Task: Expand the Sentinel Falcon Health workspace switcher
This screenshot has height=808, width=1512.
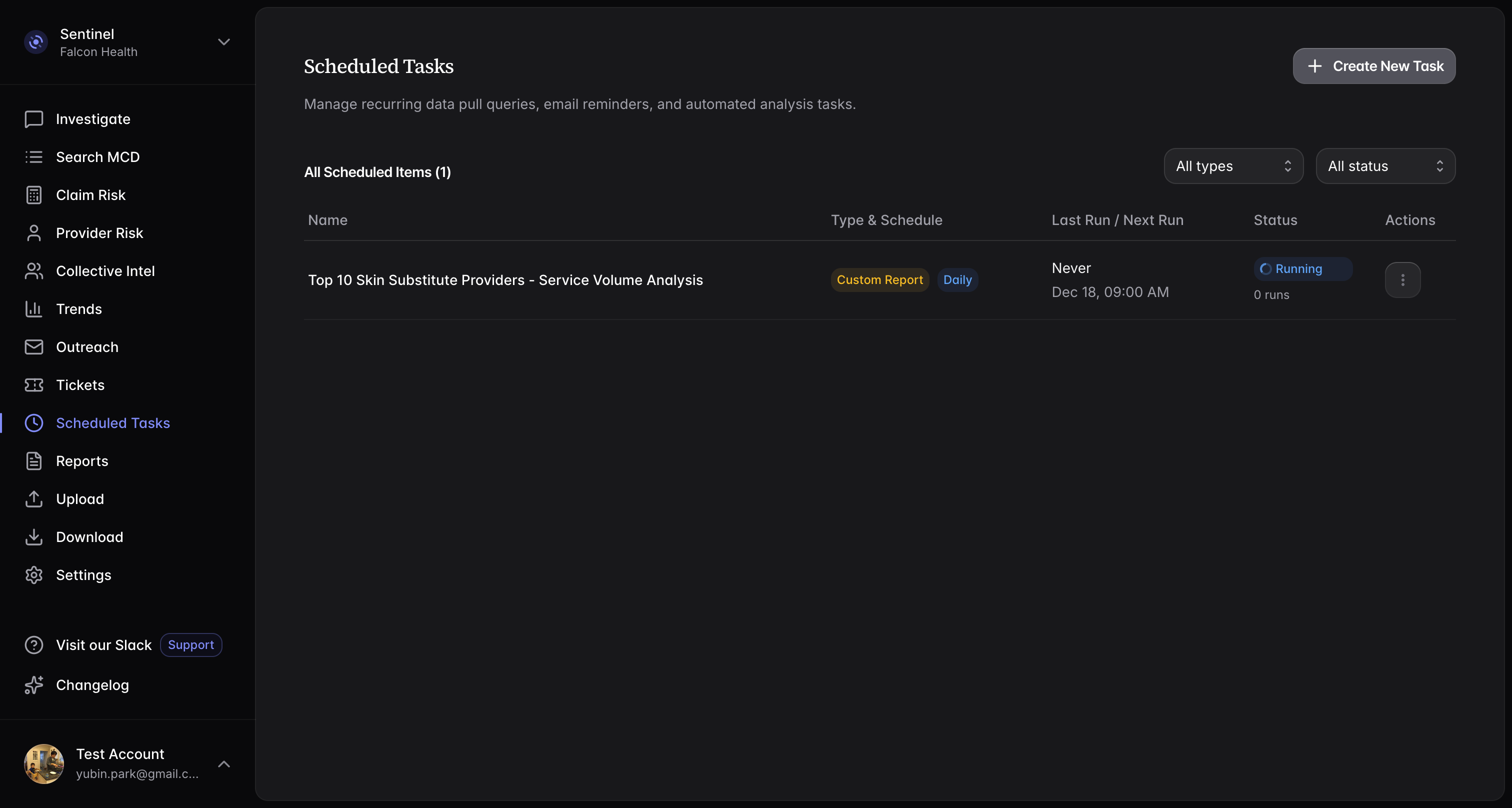Action: [223, 42]
